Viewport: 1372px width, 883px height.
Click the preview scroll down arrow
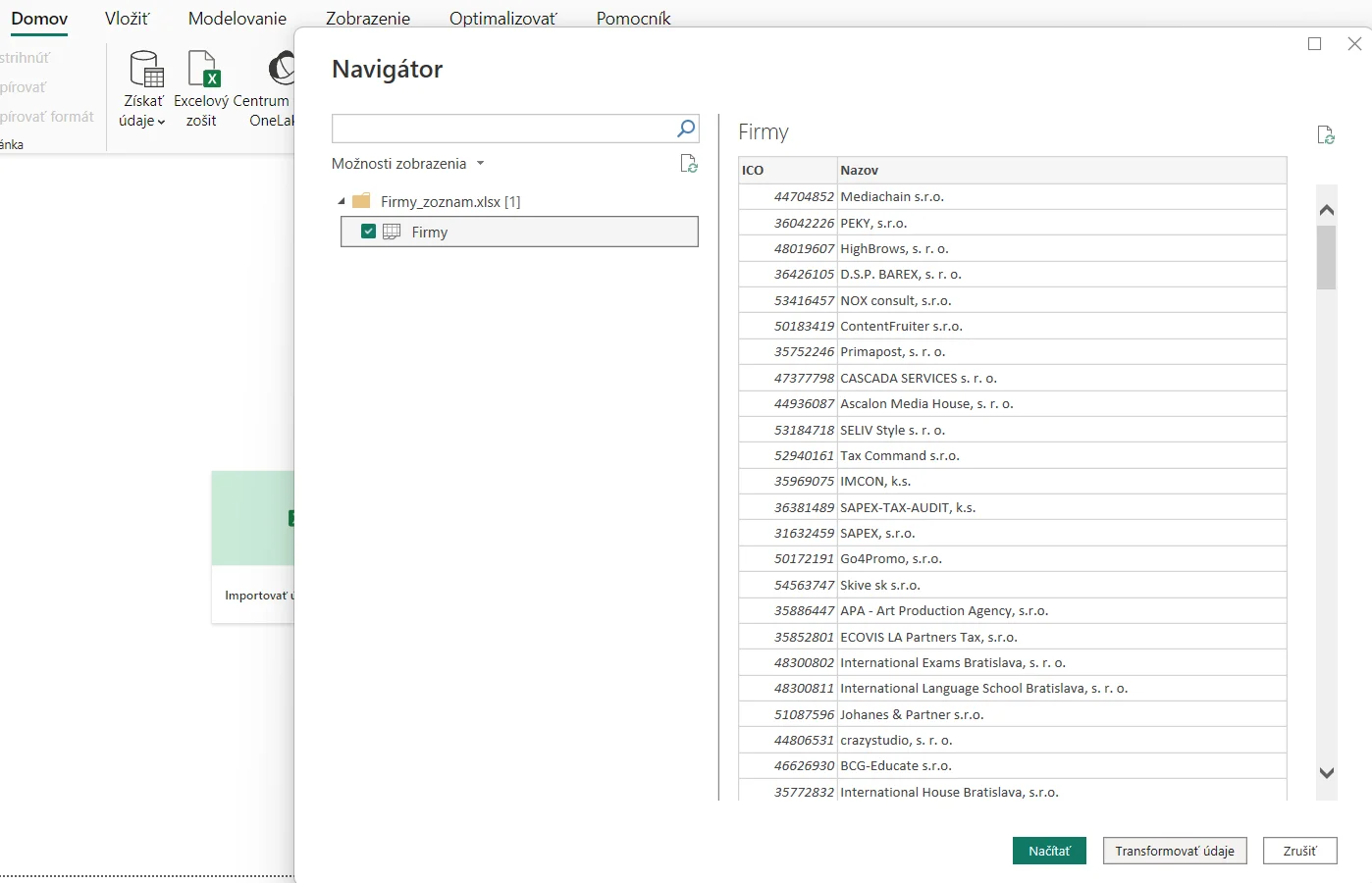[x=1327, y=773]
